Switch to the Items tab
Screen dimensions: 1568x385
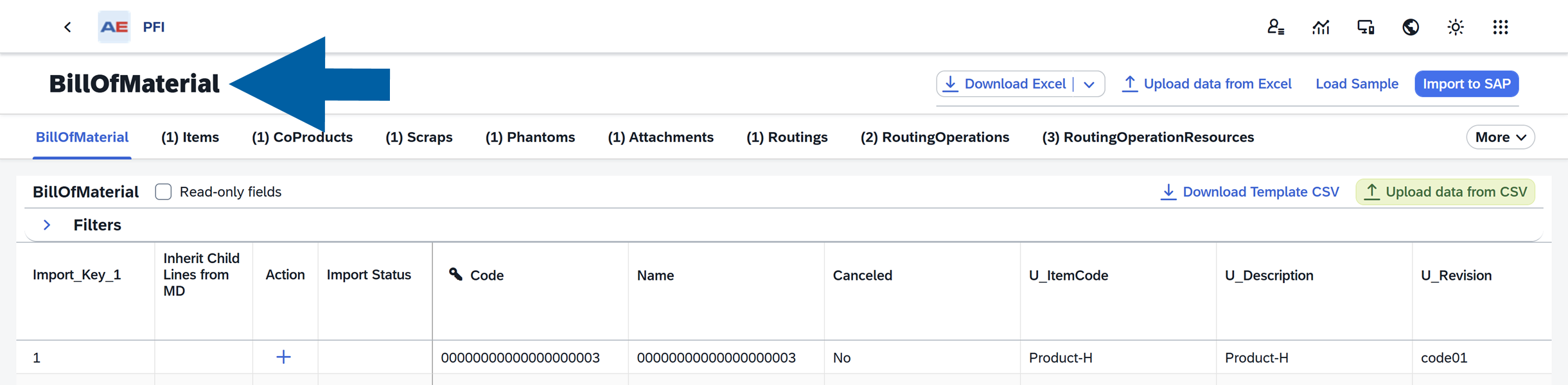pos(190,137)
